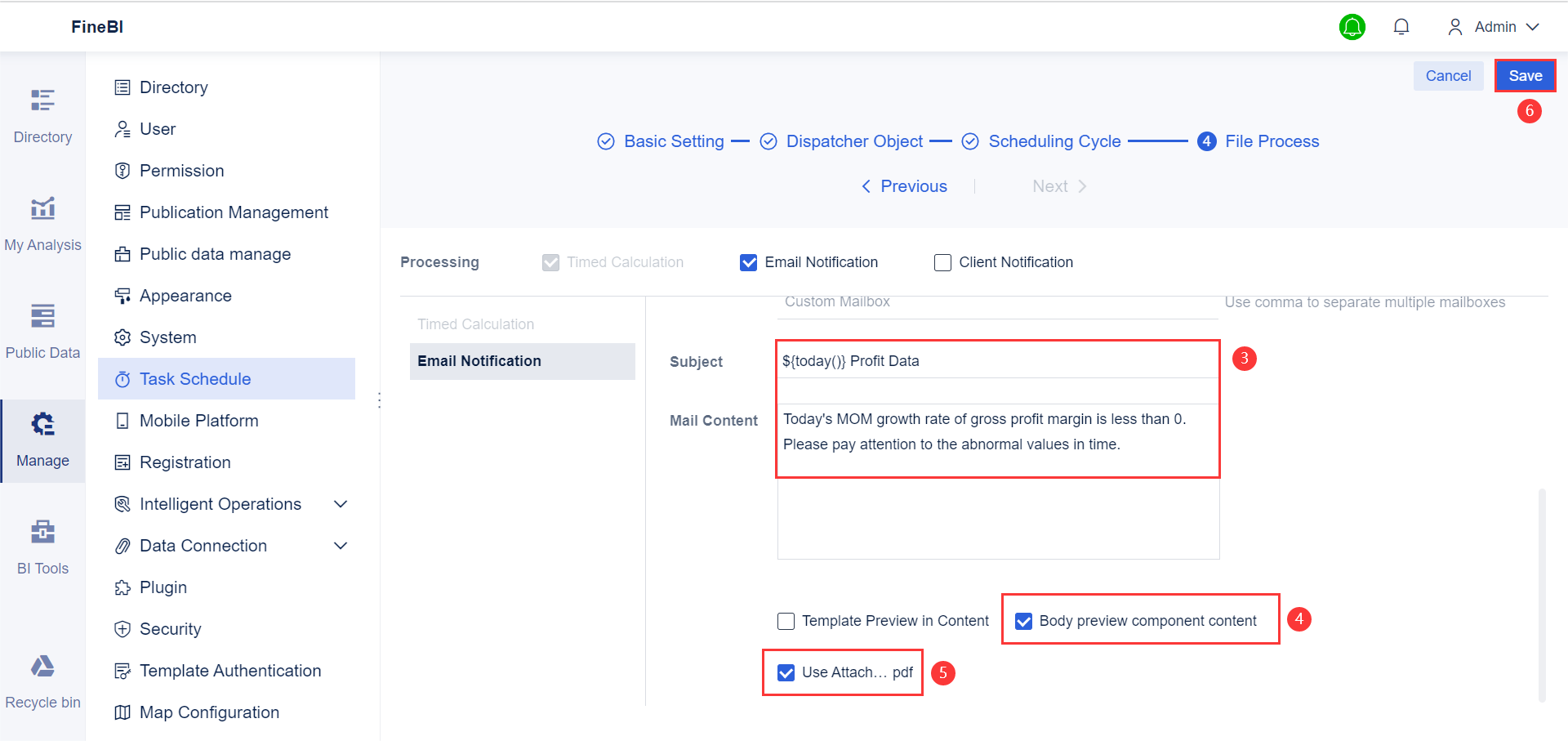Open the Plugin puzzle entry
The width and height of the screenshot is (1568, 741).
tap(227, 587)
